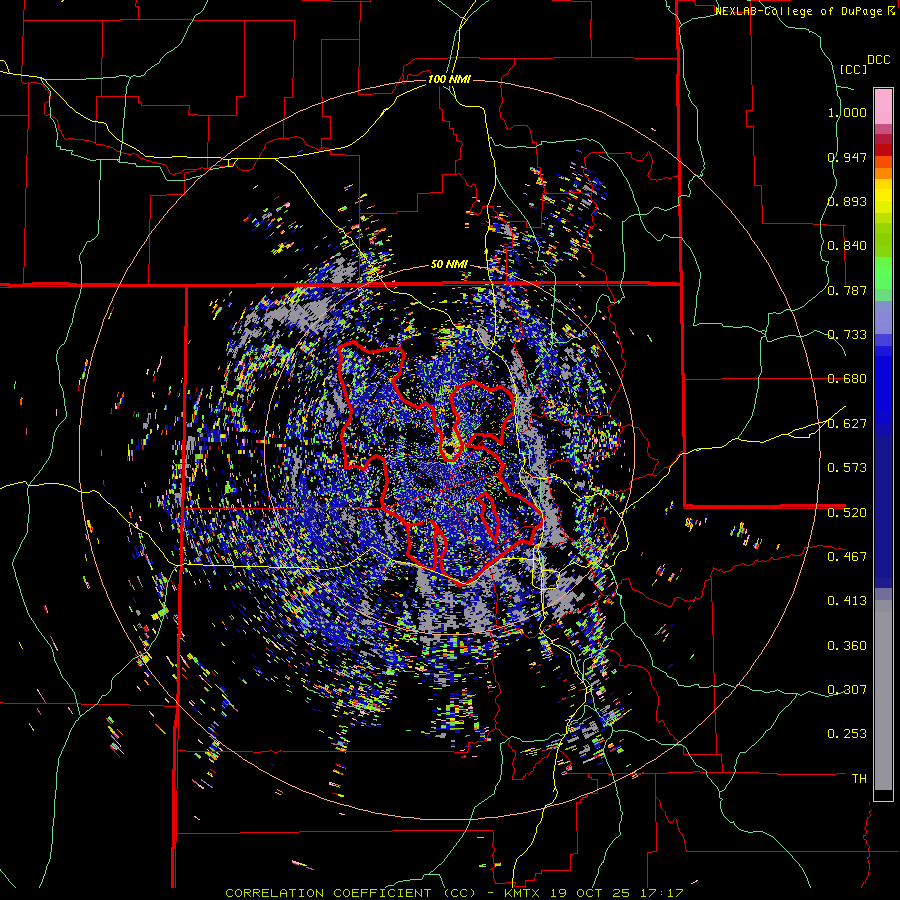Screen dimensions: 900x900
Task: Click the 0.840 legend value
Action: pos(847,246)
